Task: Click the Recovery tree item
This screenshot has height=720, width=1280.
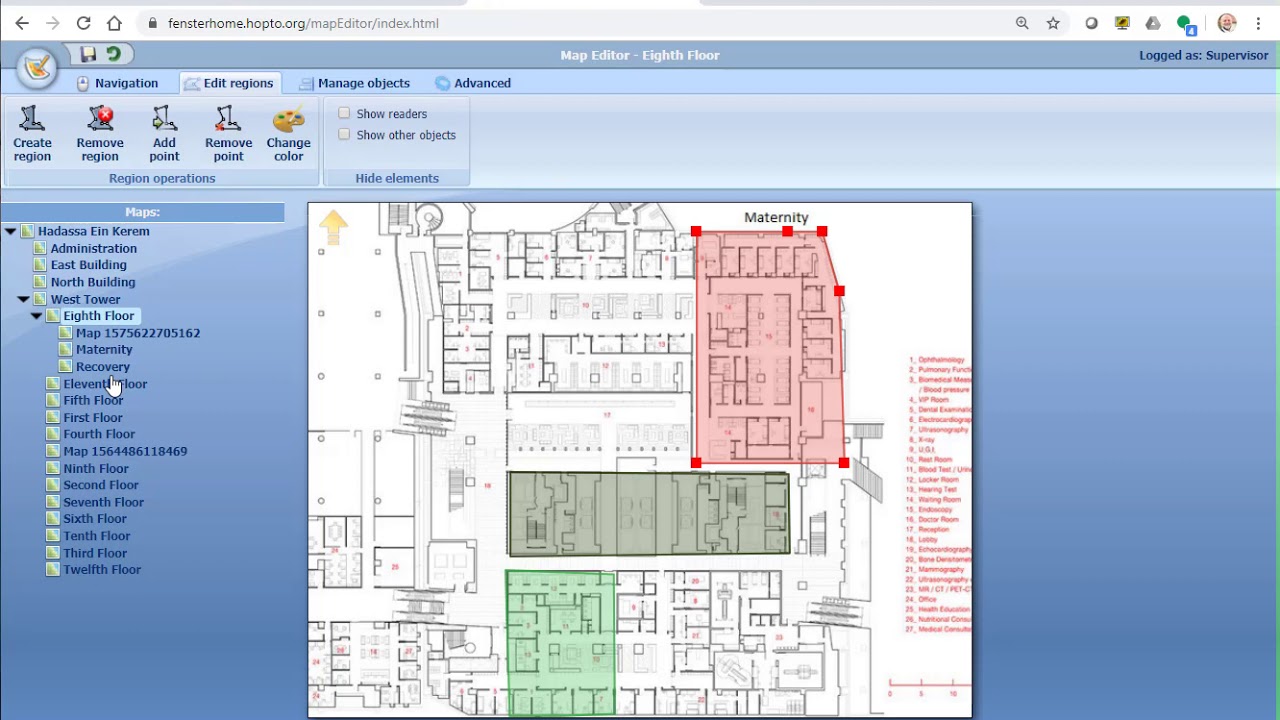Action: [103, 366]
